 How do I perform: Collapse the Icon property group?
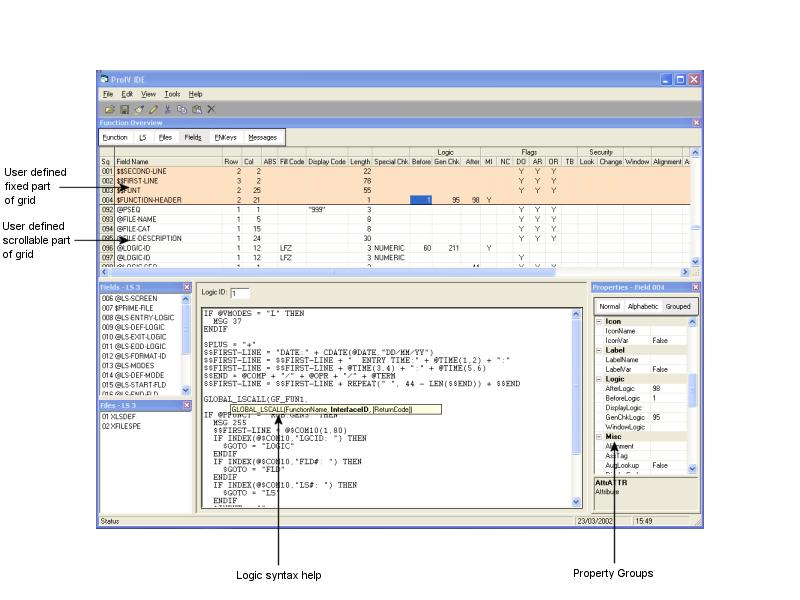[x=599, y=321]
